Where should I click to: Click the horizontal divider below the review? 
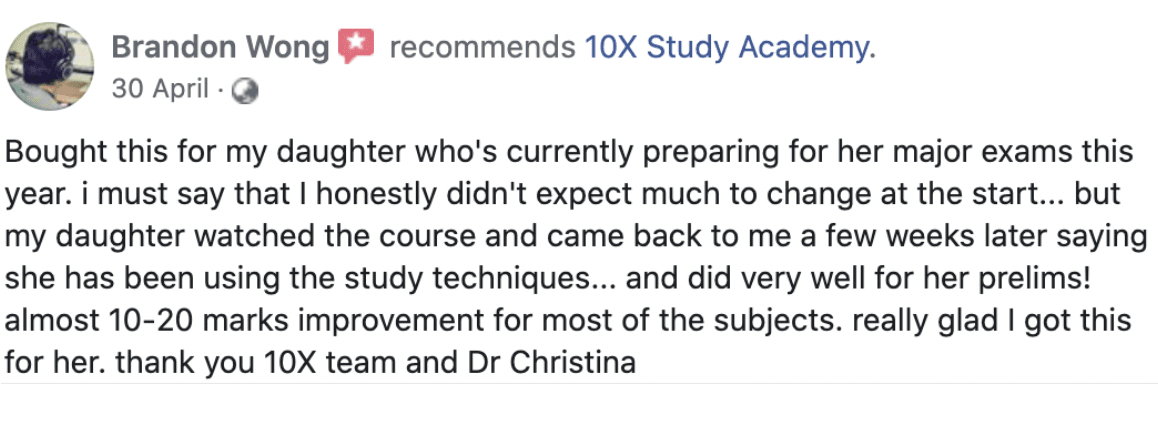(x=579, y=383)
